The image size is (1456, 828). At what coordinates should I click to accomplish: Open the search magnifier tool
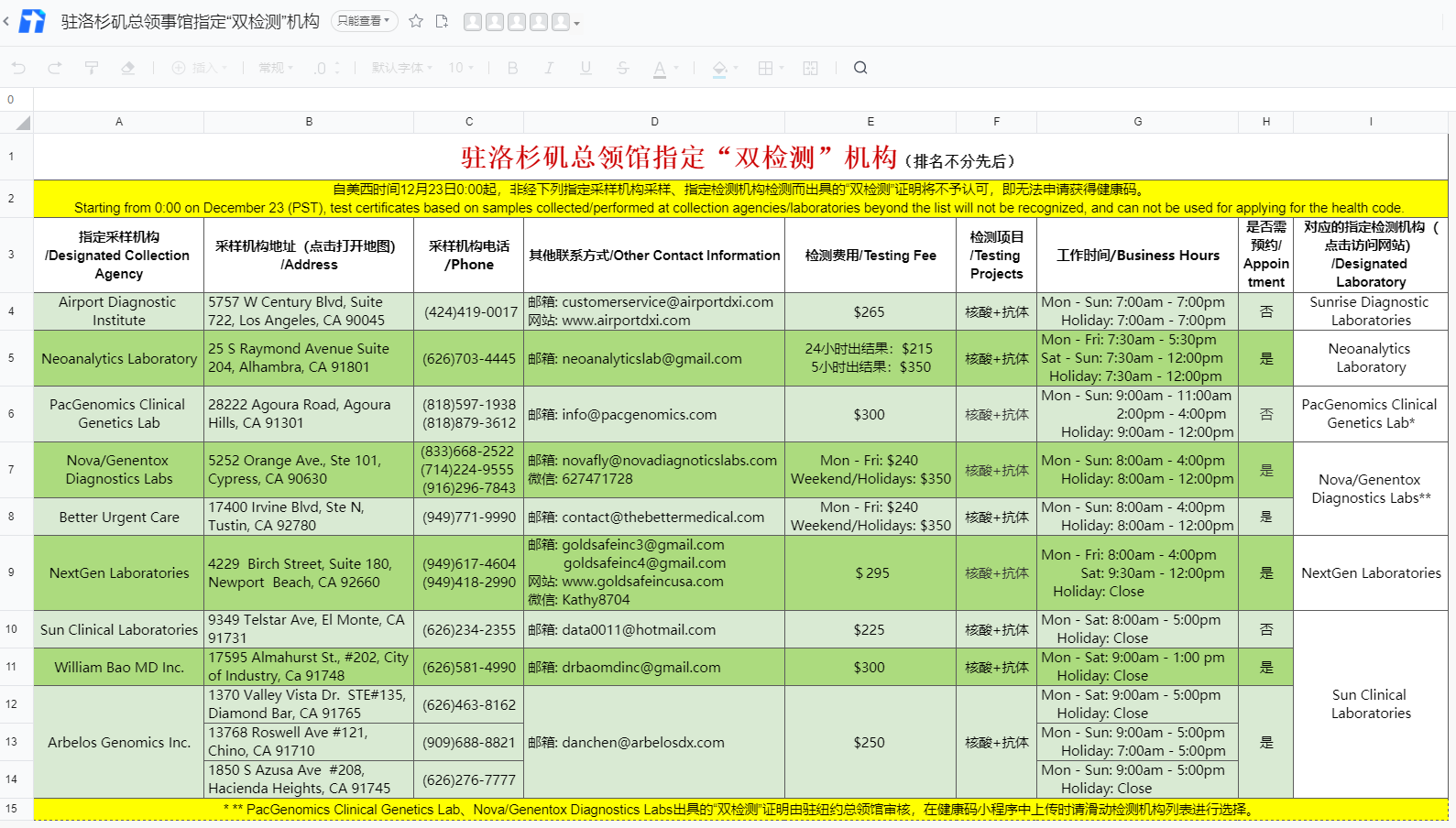point(860,68)
